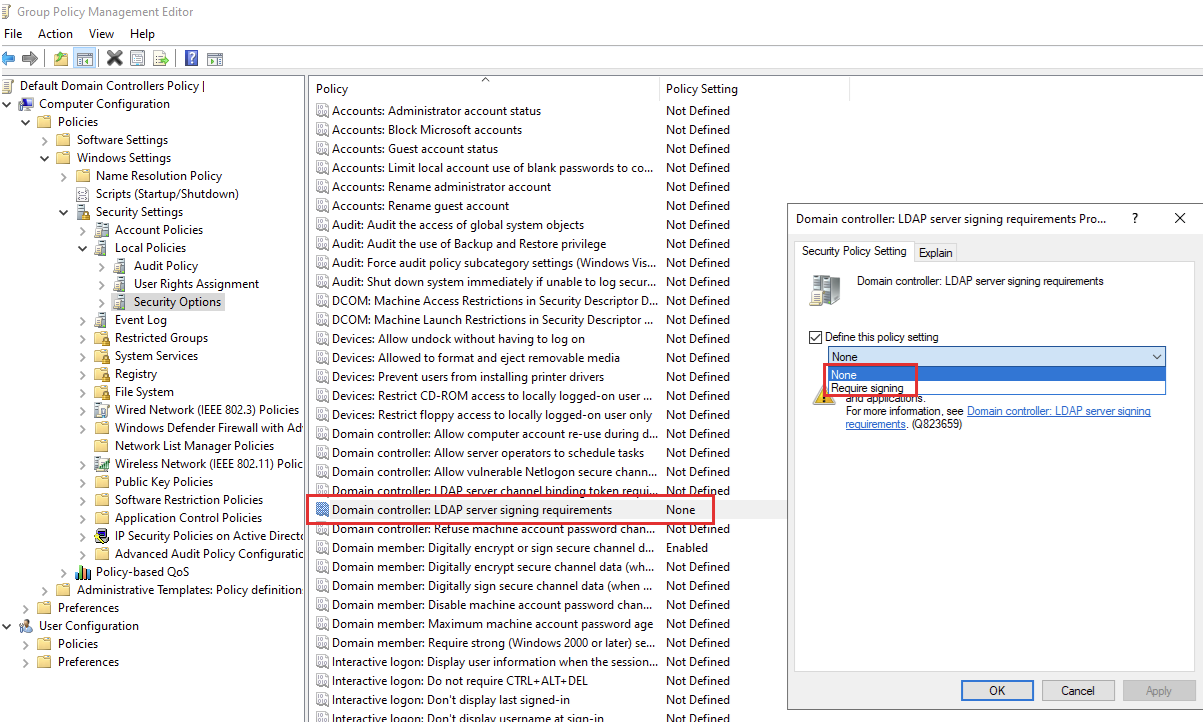Click the Export List toolbar icon
The width and height of the screenshot is (1203, 722).
[160, 57]
